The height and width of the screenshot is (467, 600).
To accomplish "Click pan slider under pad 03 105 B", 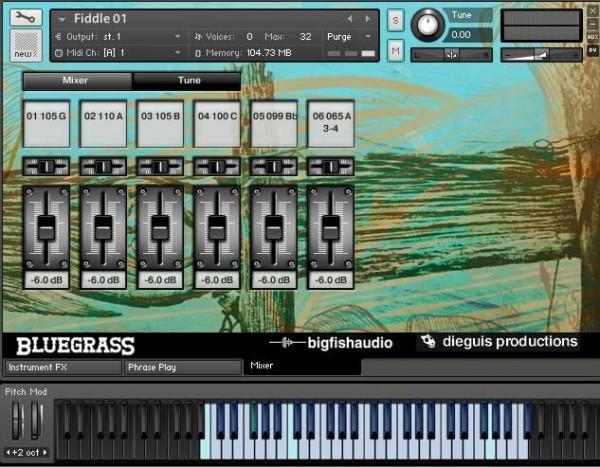I will [160, 167].
